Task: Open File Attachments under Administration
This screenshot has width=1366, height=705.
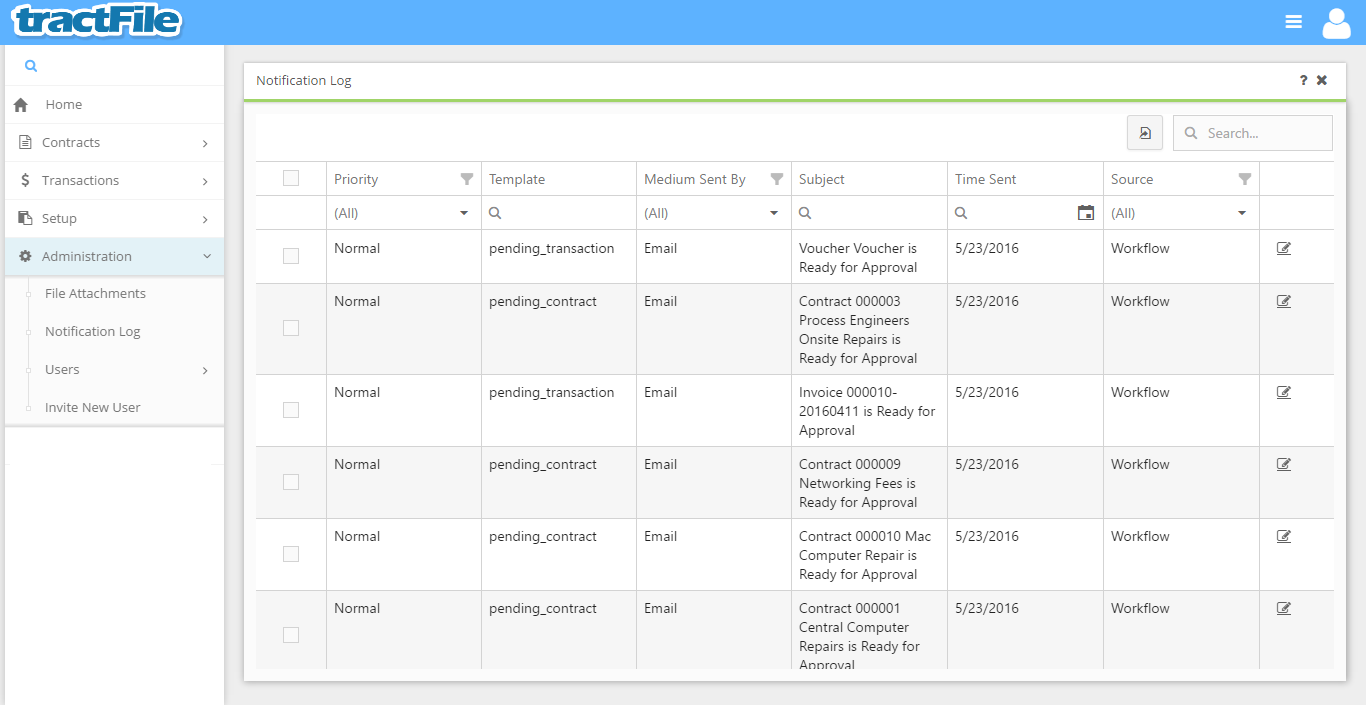Action: 95,294
